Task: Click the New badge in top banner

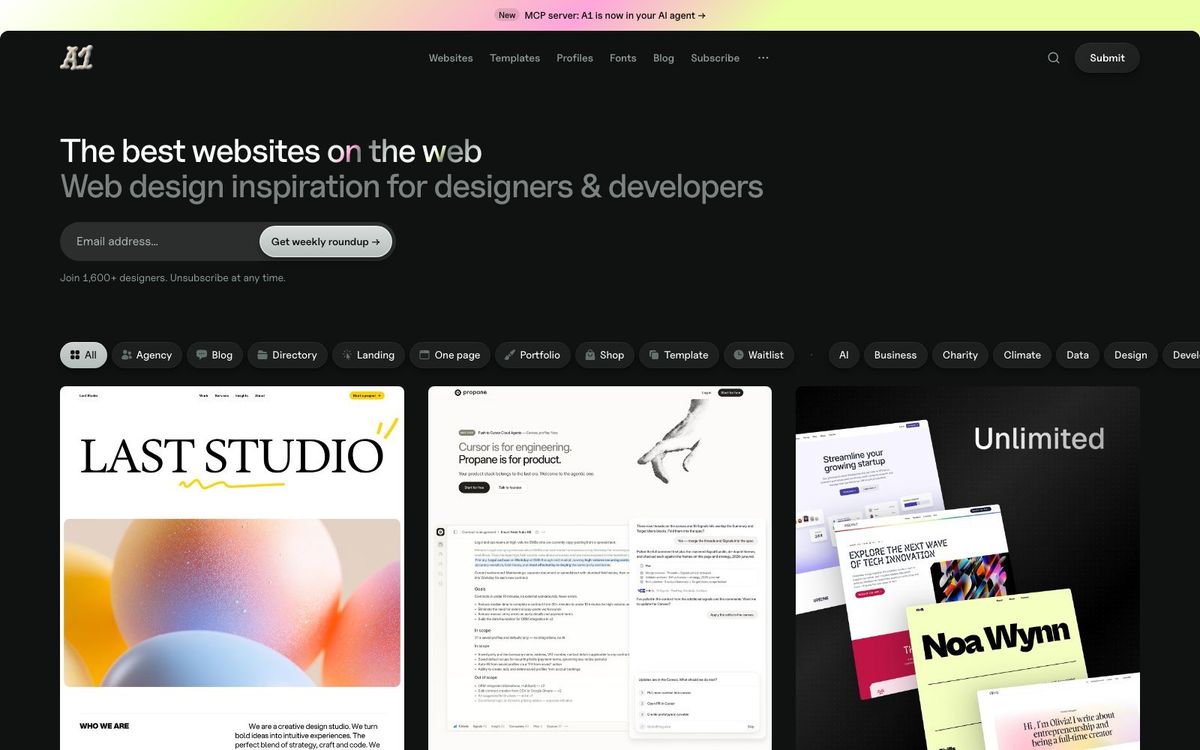Action: point(507,15)
